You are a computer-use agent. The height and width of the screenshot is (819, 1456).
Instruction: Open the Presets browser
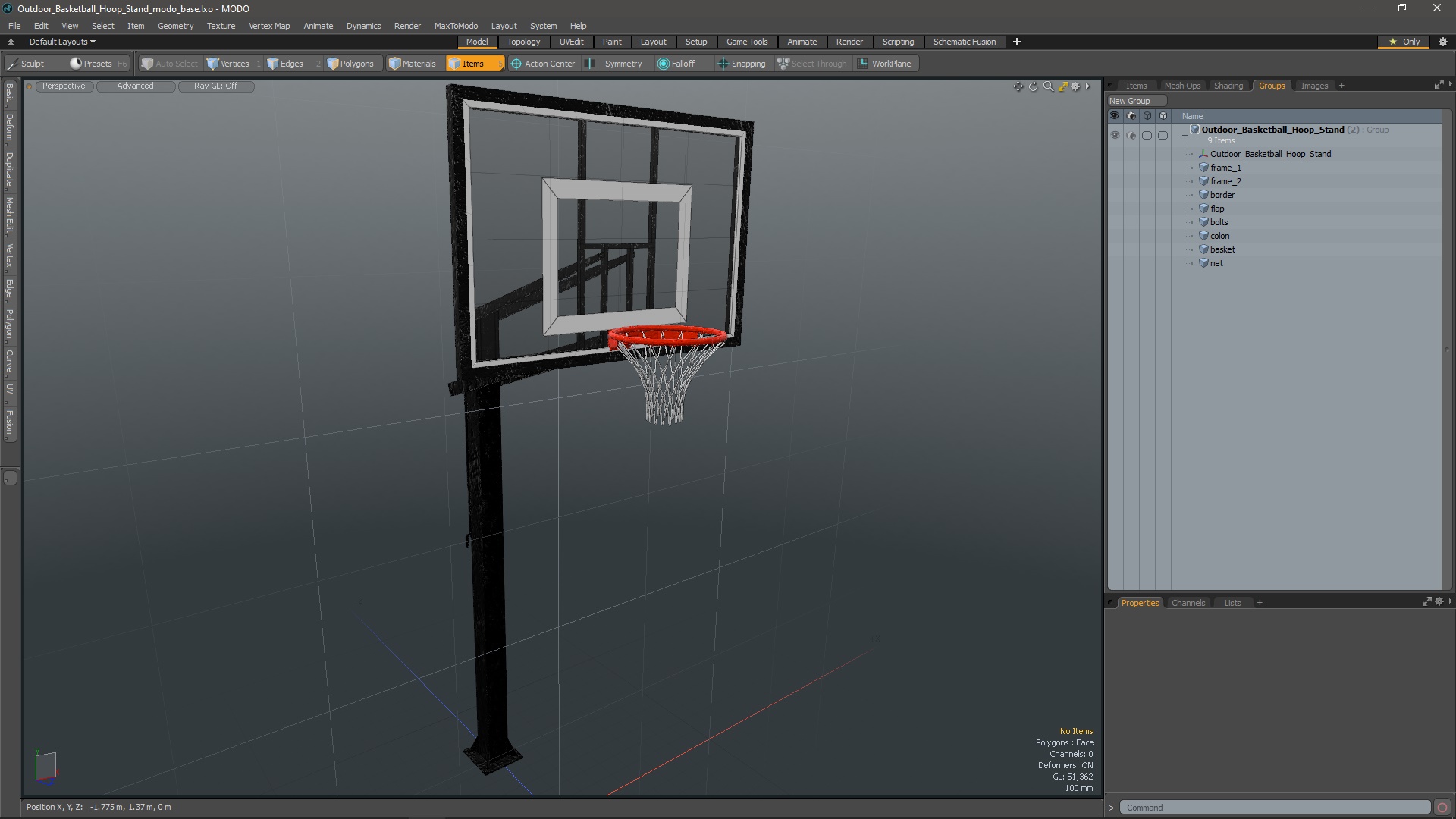(98, 64)
